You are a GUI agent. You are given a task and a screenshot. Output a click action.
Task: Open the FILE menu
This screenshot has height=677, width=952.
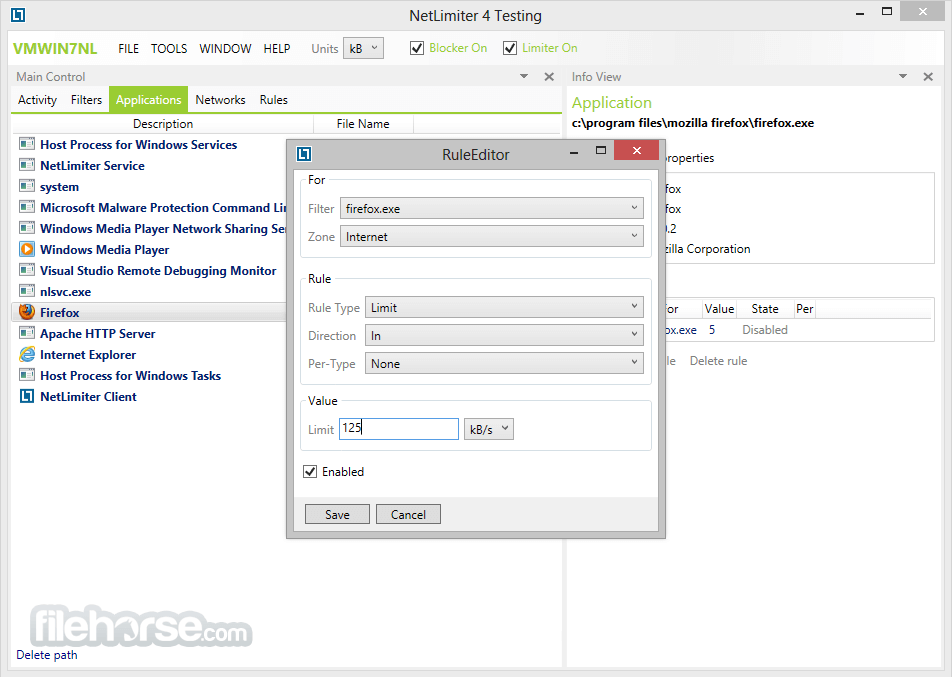tap(128, 49)
